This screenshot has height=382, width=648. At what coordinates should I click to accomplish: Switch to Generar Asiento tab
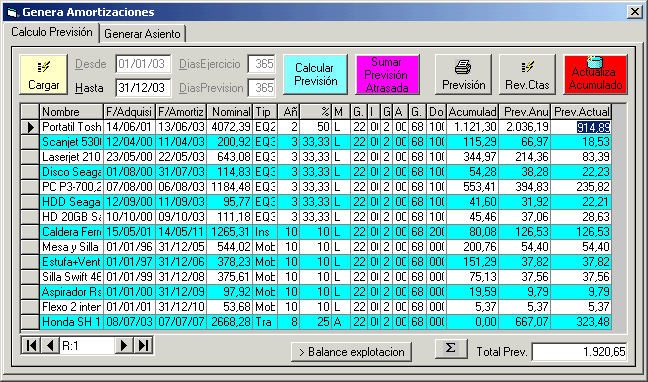pyautogui.click(x=142, y=34)
